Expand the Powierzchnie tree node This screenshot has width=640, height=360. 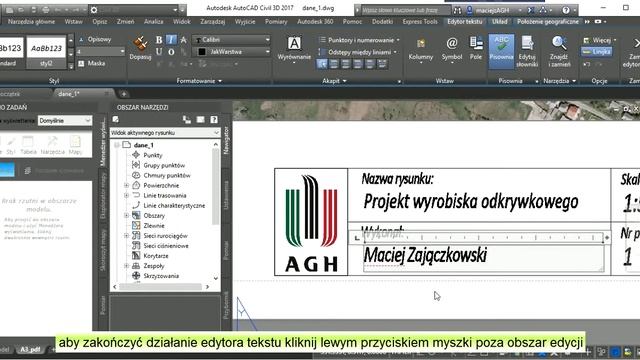click(126, 185)
